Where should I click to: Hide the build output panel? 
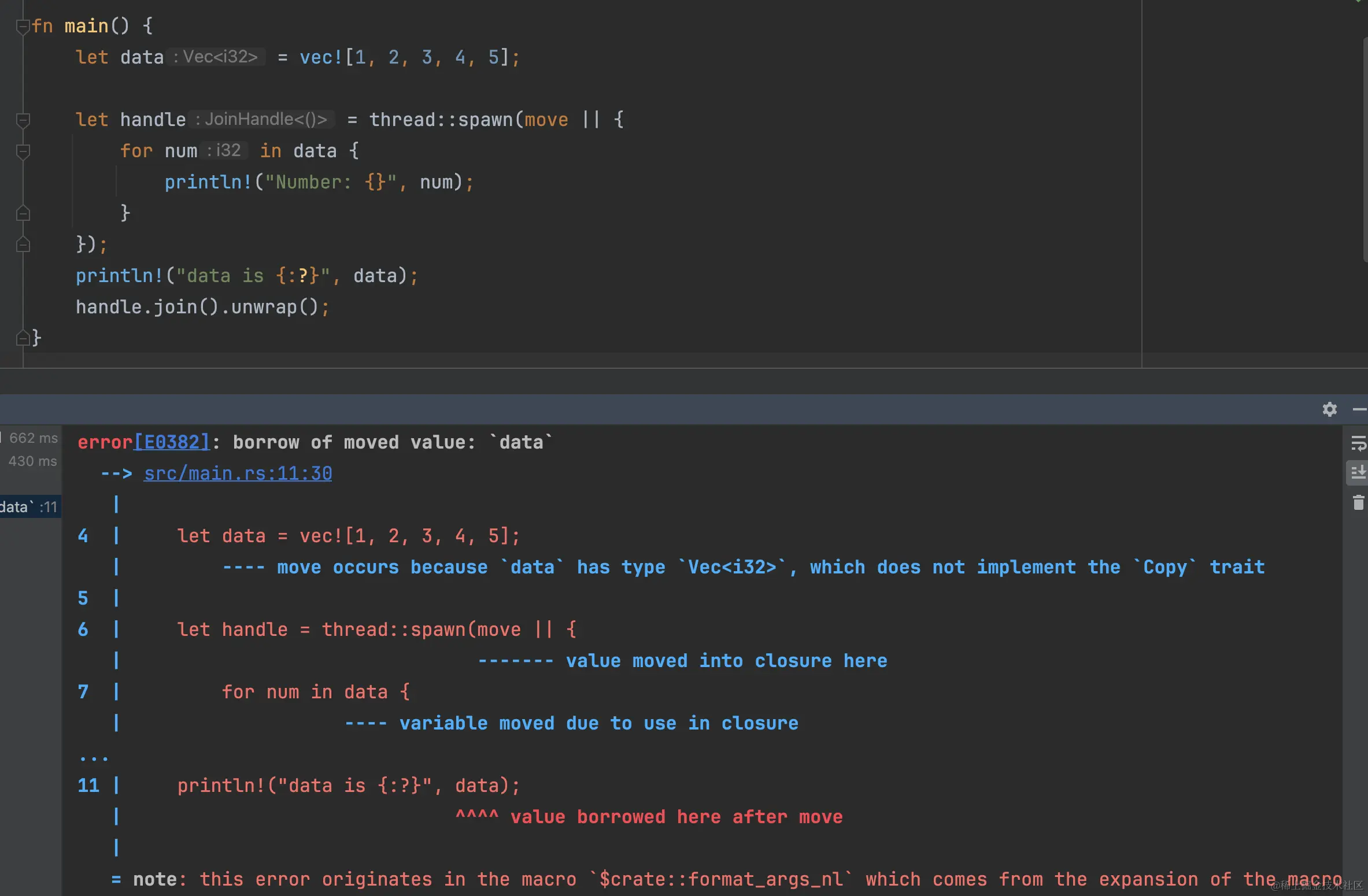click(1359, 409)
